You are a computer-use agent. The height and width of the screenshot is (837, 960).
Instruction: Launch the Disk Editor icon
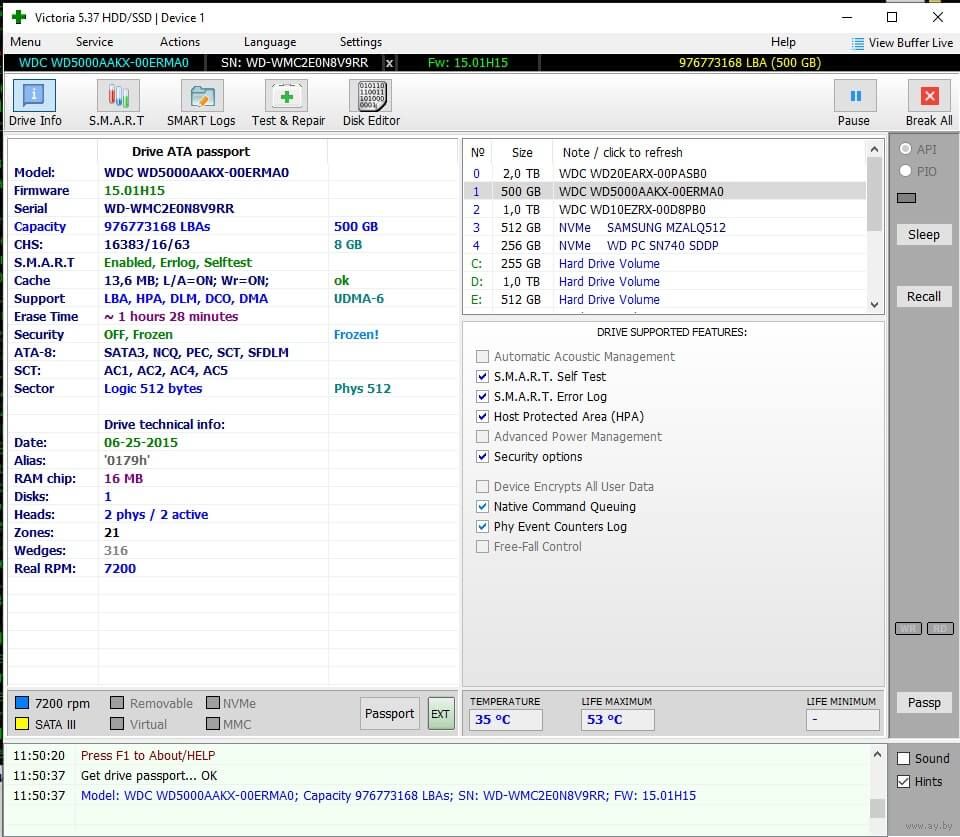(370, 97)
